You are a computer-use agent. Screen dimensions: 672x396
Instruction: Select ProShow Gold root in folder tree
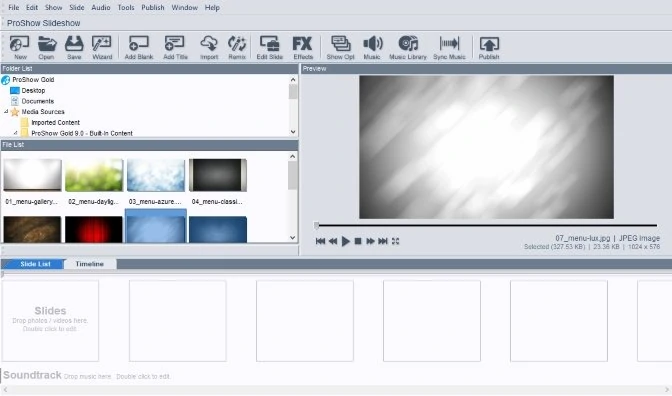(33, 80)
